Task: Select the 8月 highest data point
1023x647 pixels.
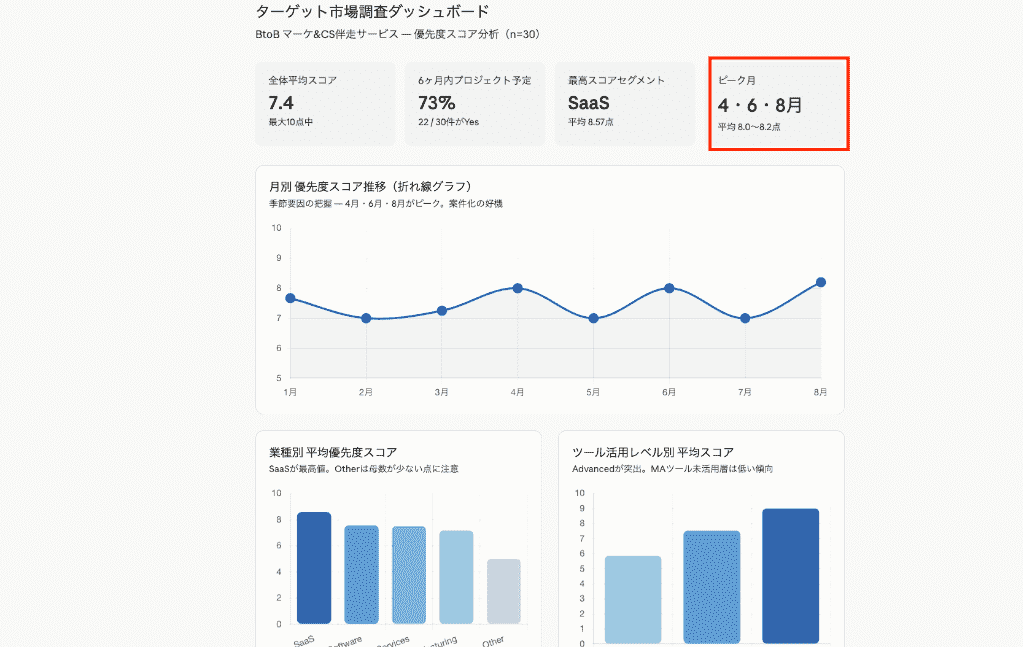Action: tap(821, 282)
